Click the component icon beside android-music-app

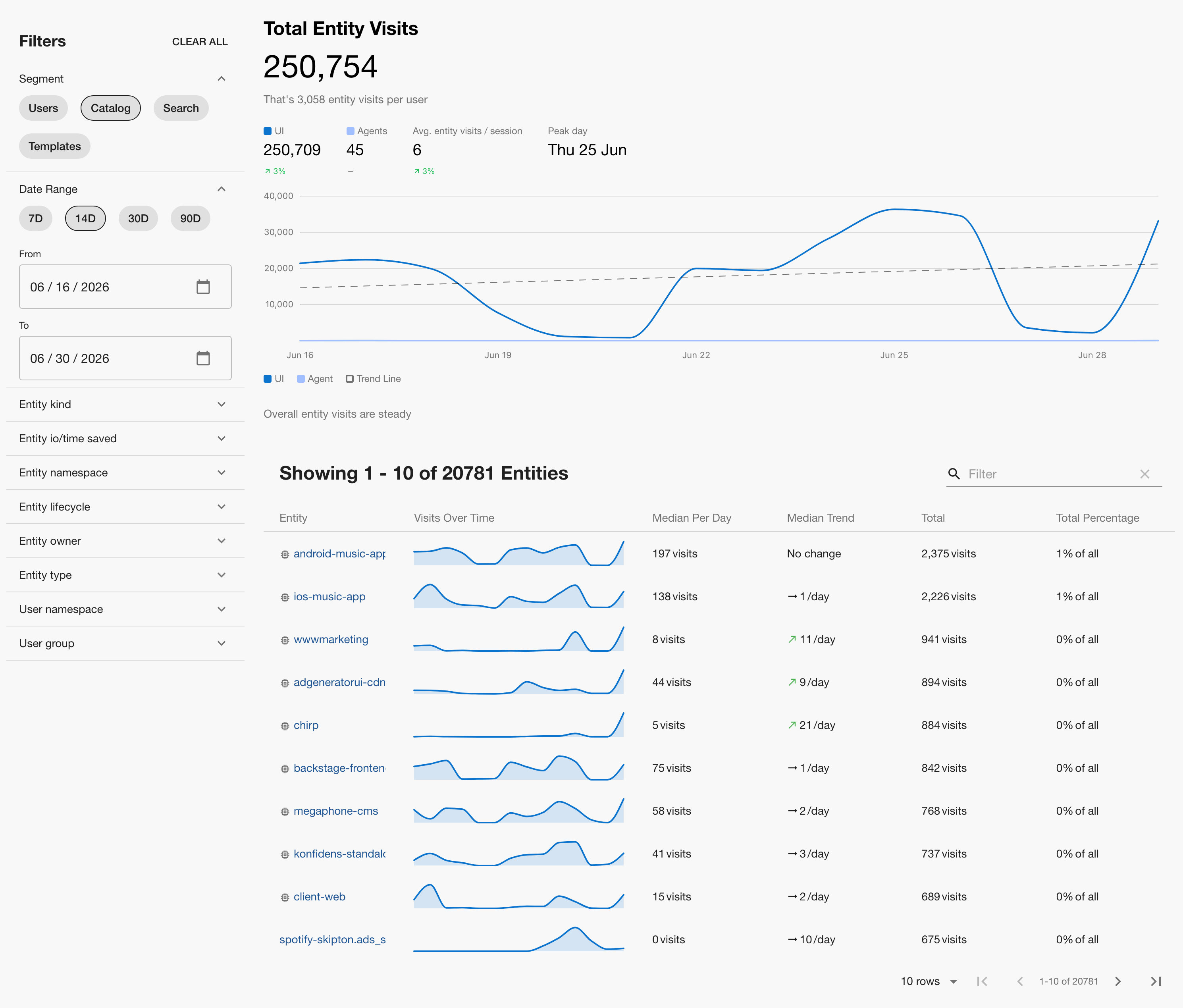tap(285, 555)
